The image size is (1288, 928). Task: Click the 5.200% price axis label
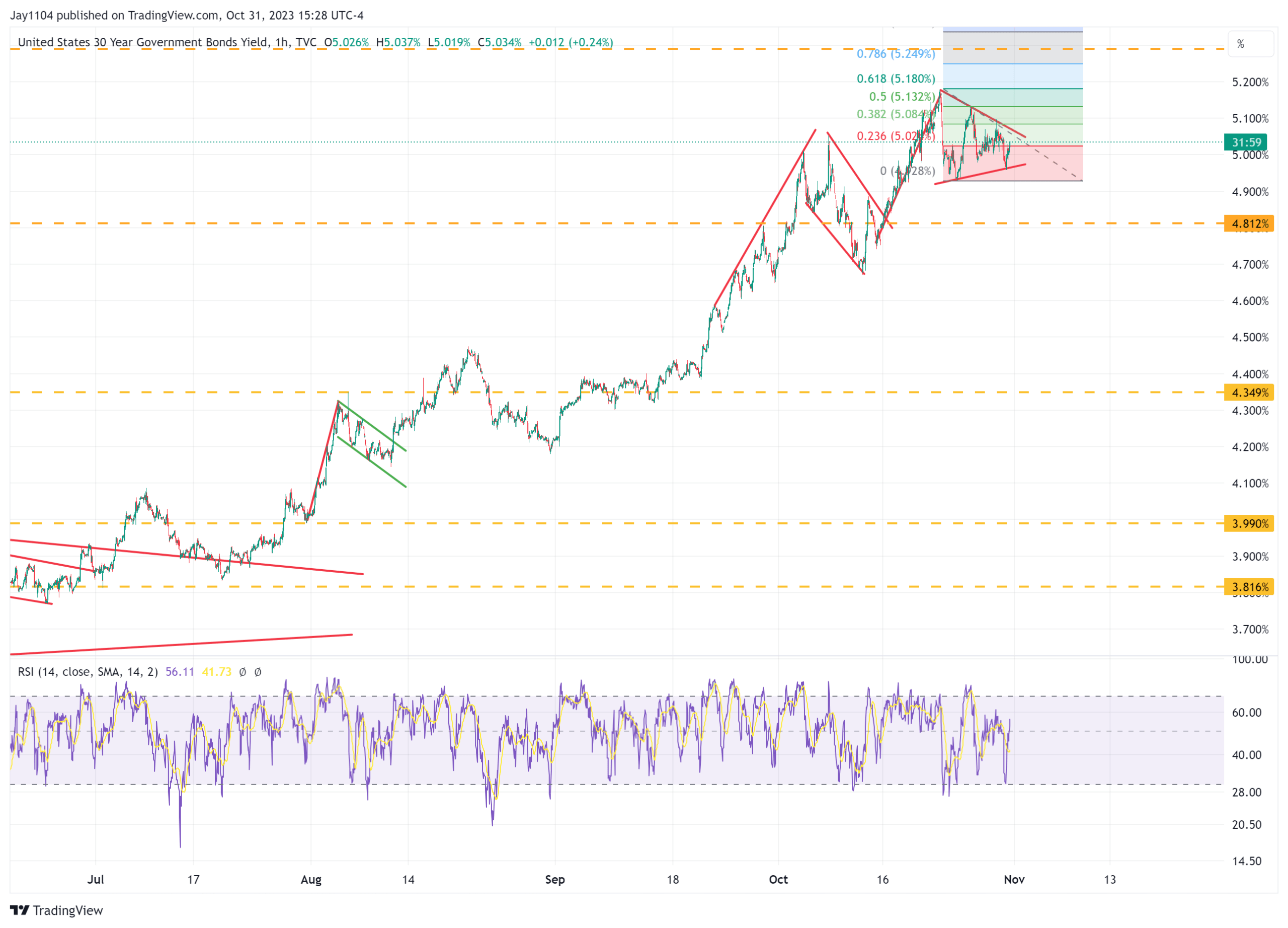pyautogui.click(x=1250, y=83)
